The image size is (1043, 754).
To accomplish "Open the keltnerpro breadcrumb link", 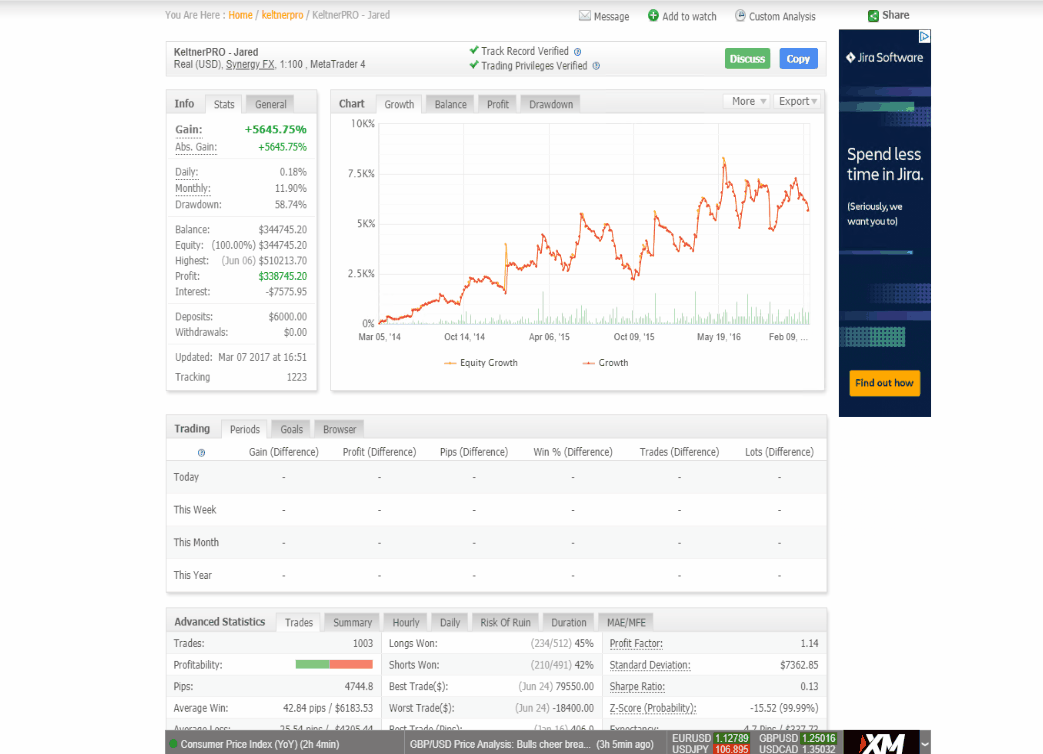I will 282,15.
